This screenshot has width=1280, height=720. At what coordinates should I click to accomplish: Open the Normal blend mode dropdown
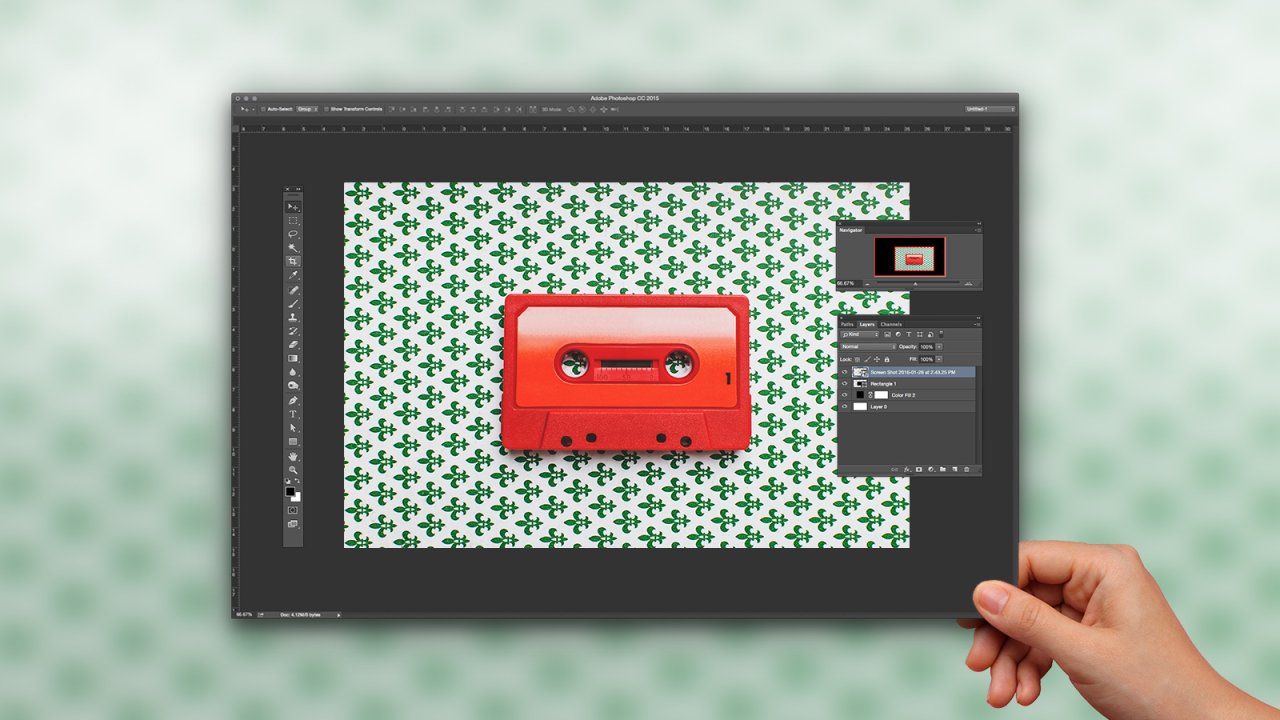[x=866, y=346]
